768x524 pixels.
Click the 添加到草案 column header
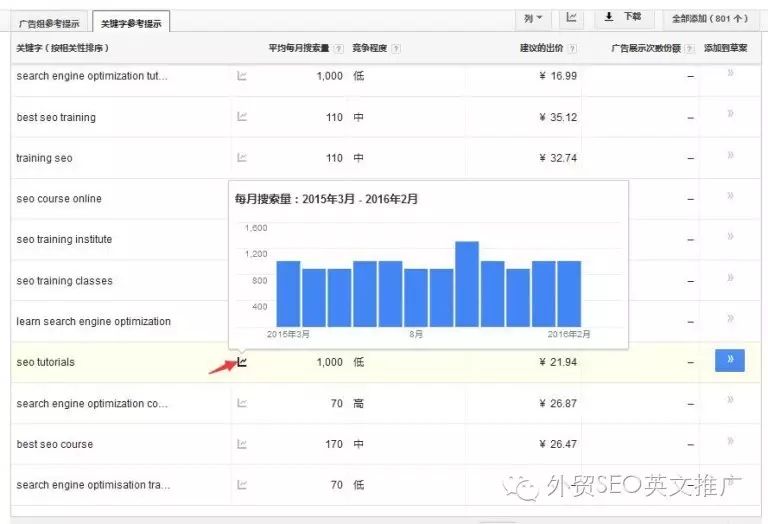pos(726,48)
